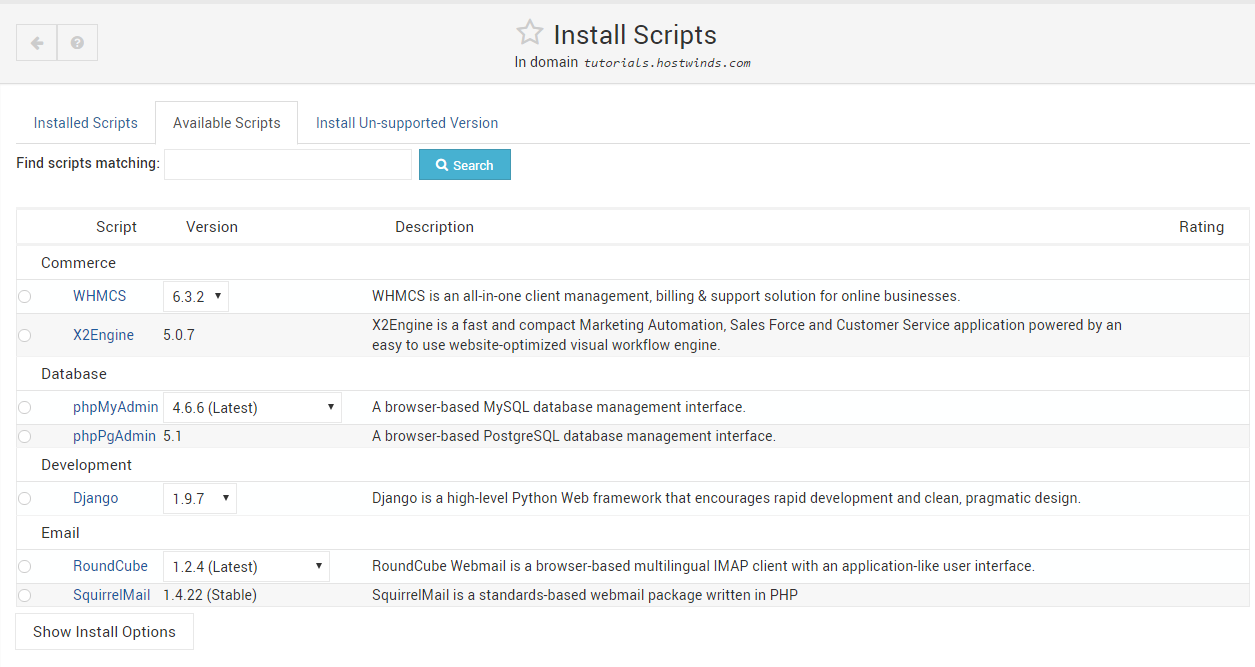The width and height of the screenshot is (1255, 667).
Task: Expand the Django version dropdown
Action: [x=200, y=498]
